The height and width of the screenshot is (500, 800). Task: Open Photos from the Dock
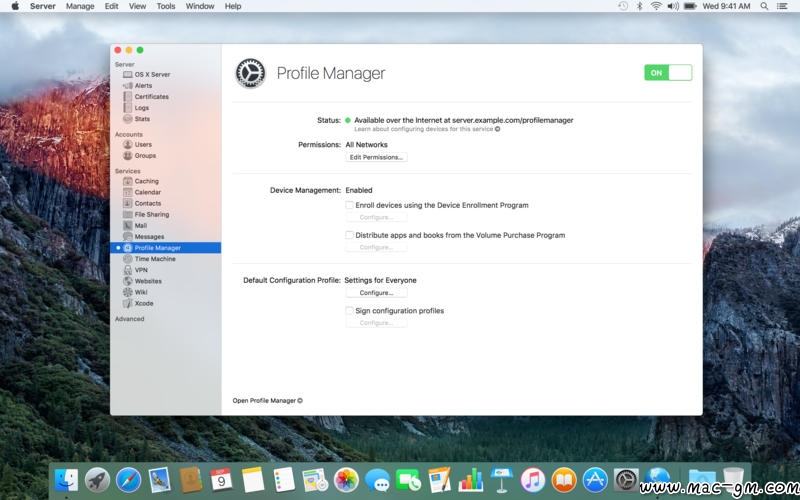346,480
